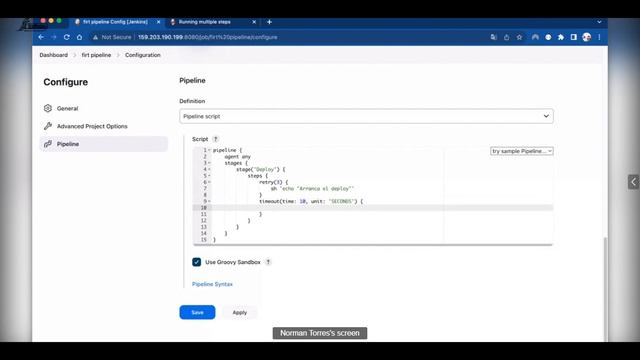Click the General sidebar item label
The image size is (640, 360).
click(67, 109)
